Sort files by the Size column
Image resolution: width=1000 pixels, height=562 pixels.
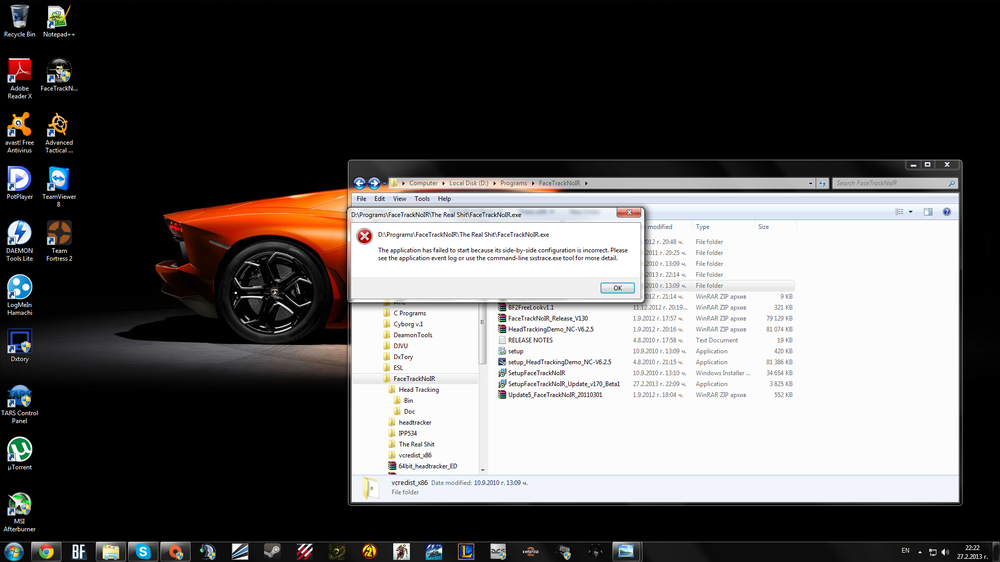click(x=763, y=227)
